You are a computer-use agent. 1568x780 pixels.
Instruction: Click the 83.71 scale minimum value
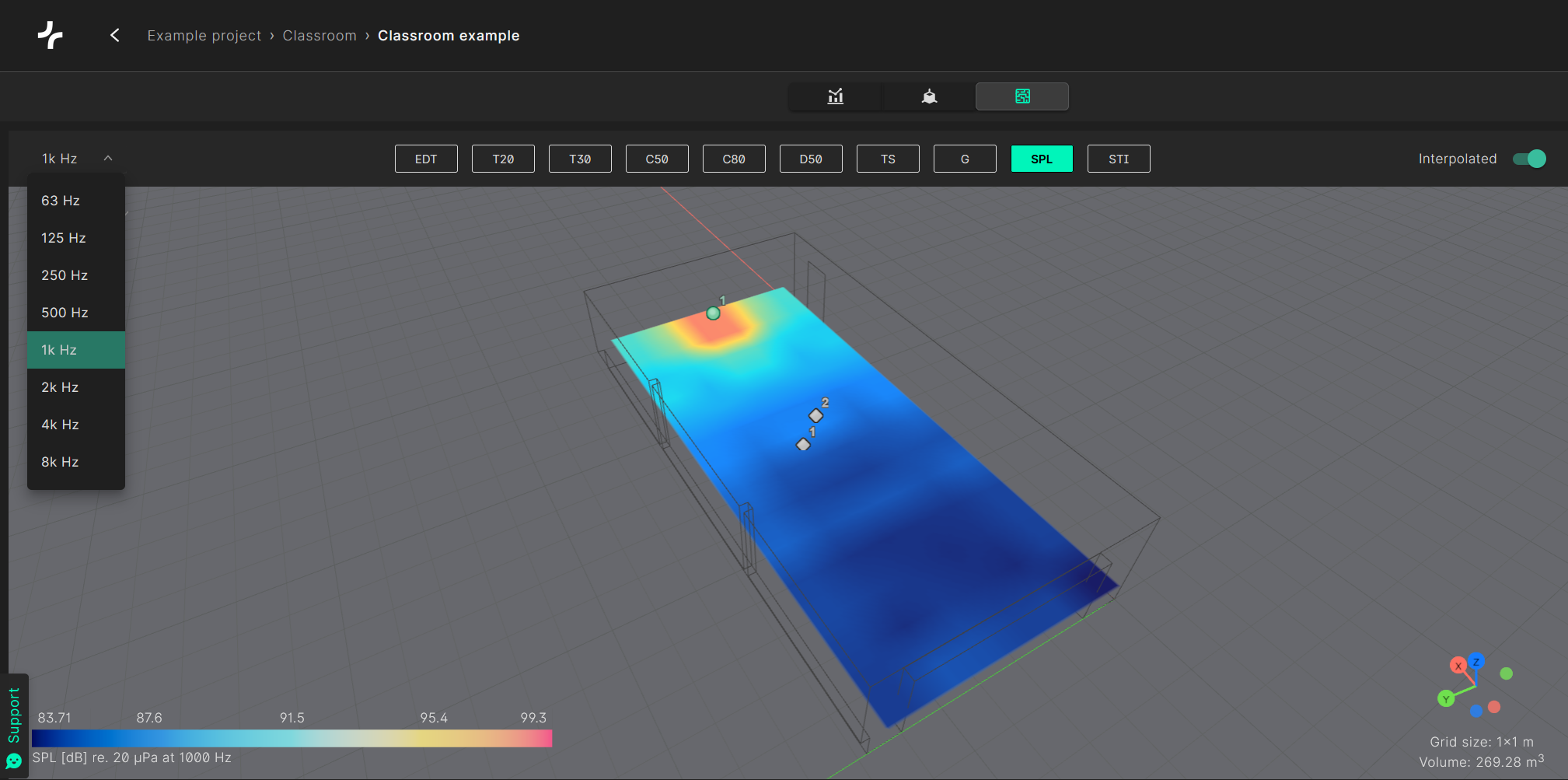[54, 718]
